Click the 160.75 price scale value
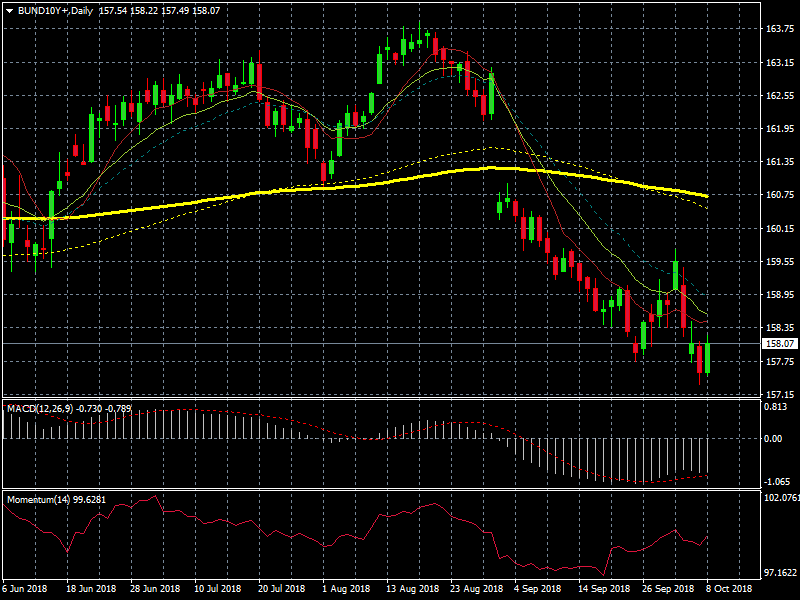This screenshot has width=800, height=600. pos(779,195)
